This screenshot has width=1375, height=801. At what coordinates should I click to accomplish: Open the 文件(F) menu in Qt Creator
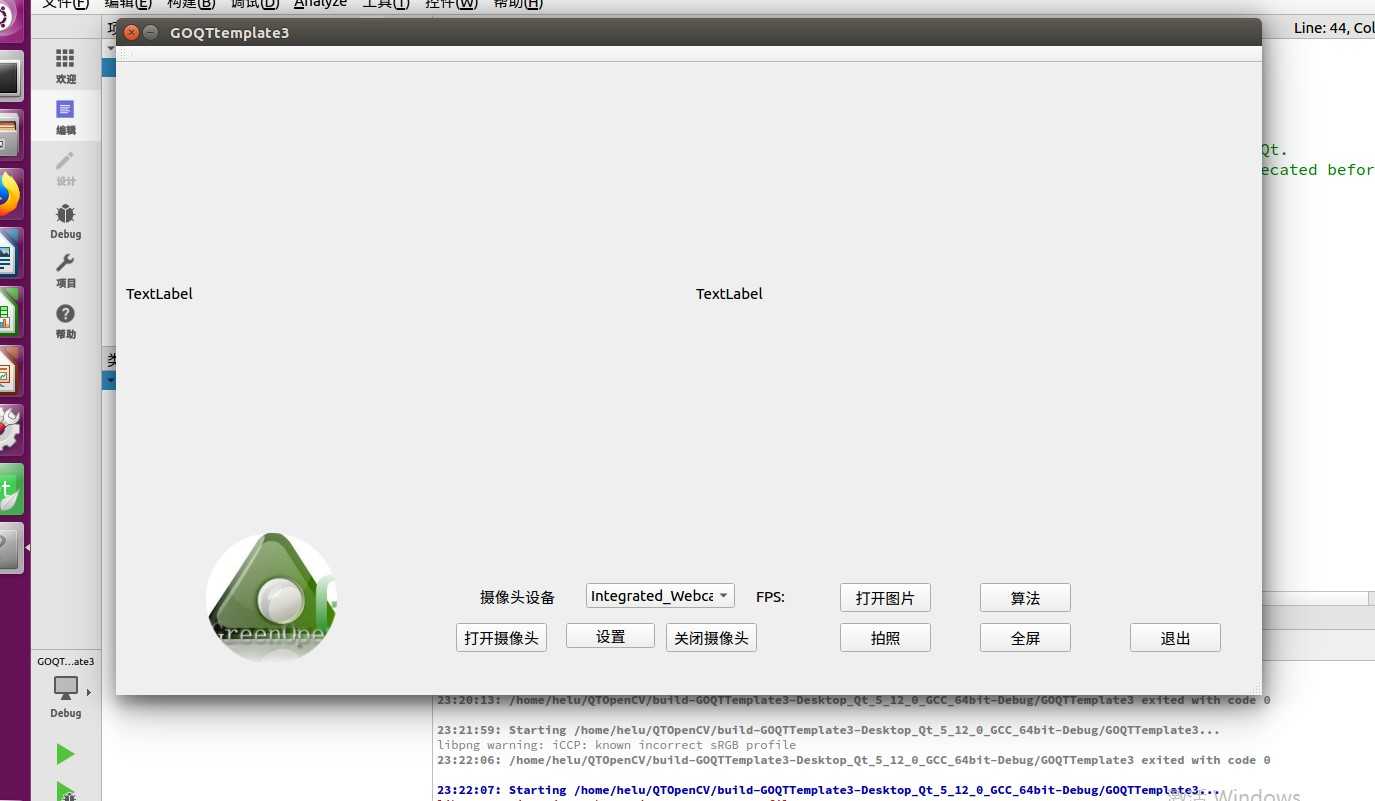tap(66, 4)
